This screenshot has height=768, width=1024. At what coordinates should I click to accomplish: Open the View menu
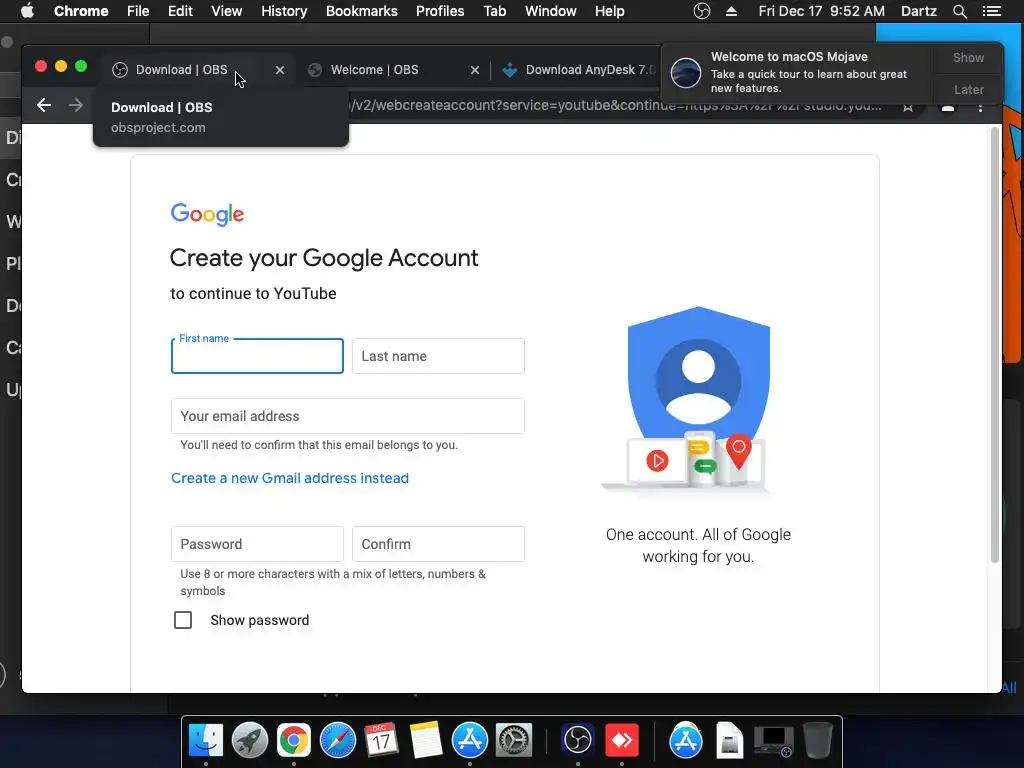[227, 11]
